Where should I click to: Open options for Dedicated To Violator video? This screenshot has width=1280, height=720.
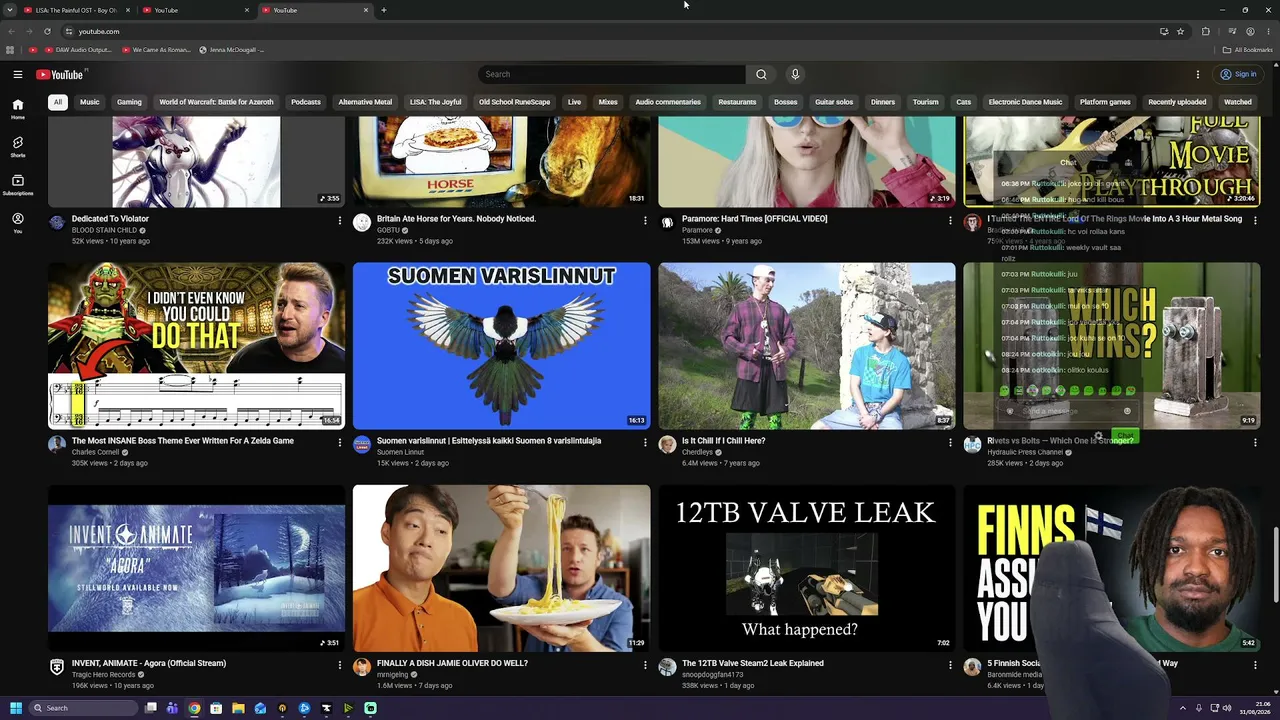click(x=339, y=220)
